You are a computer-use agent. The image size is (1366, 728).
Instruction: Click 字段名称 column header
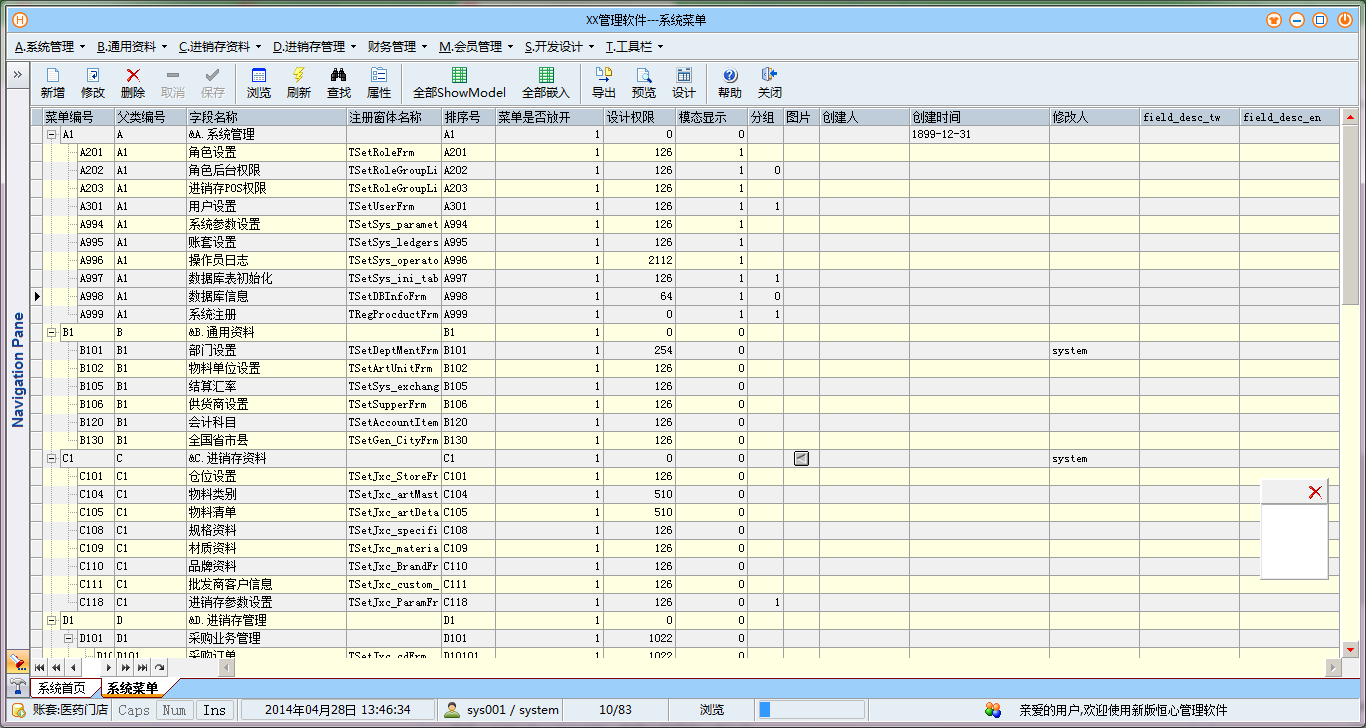pos(265,116)
